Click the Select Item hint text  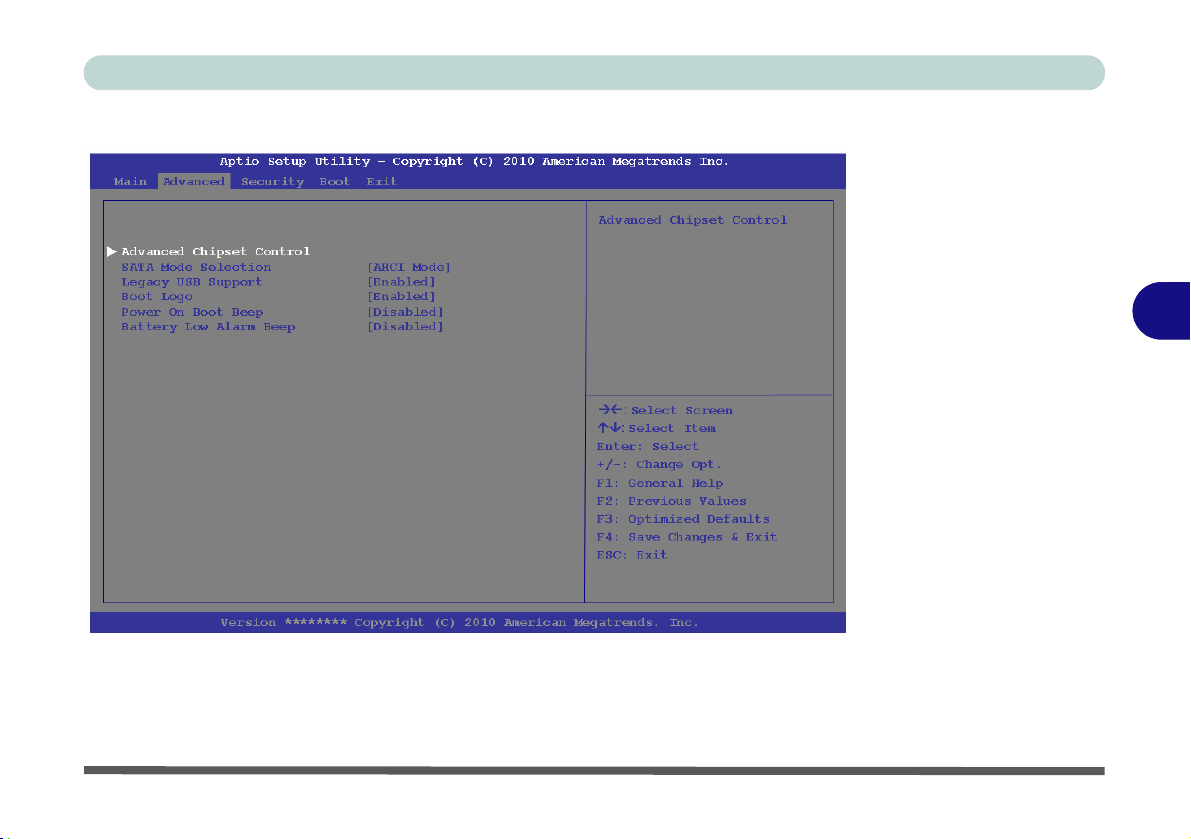[671, 428]
